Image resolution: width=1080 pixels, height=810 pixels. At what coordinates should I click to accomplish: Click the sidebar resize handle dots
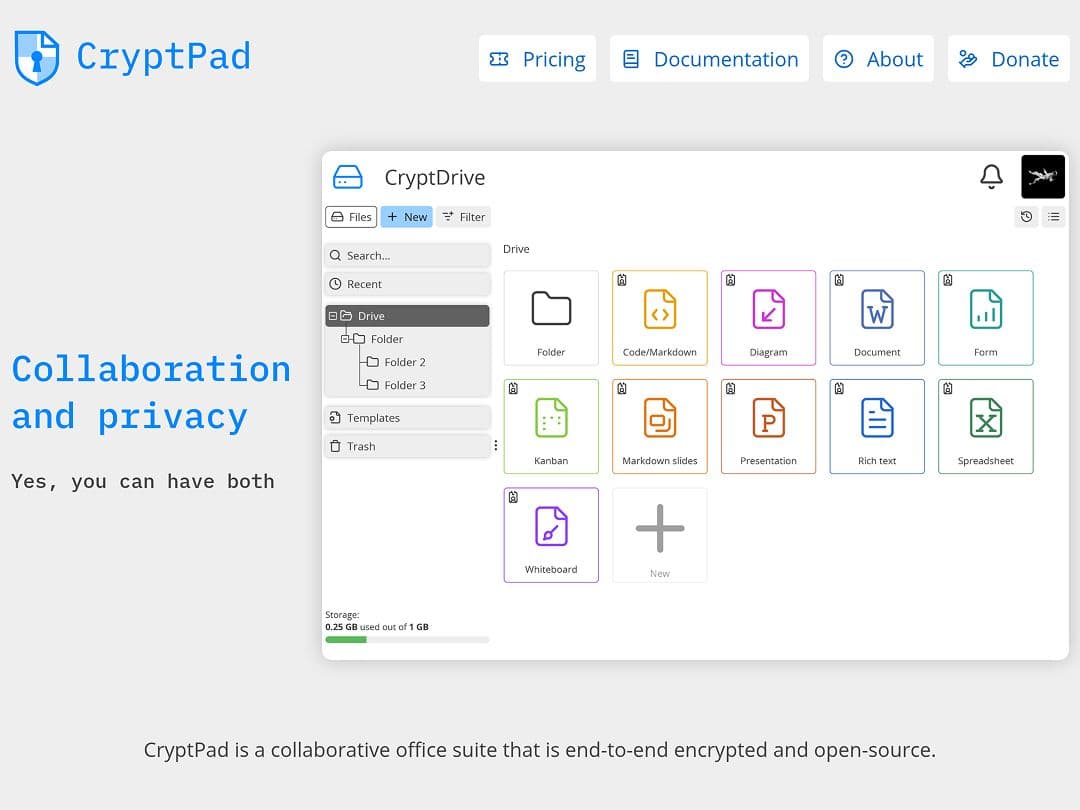[x=496, y=446]
